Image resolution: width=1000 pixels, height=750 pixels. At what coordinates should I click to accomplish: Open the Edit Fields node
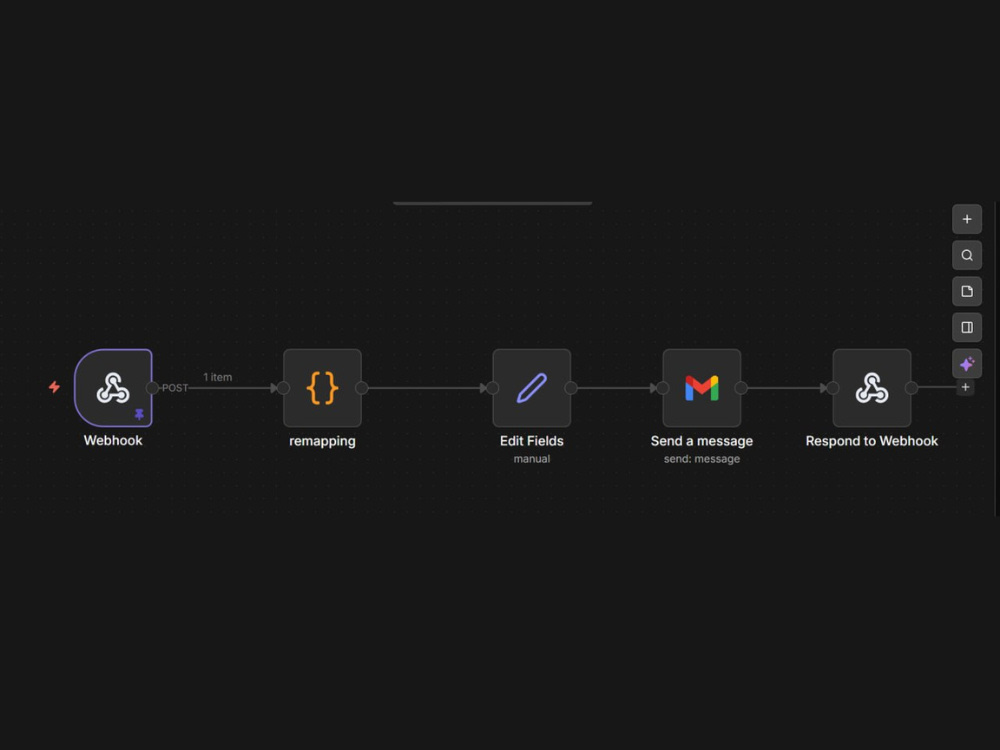click(531, 388)
